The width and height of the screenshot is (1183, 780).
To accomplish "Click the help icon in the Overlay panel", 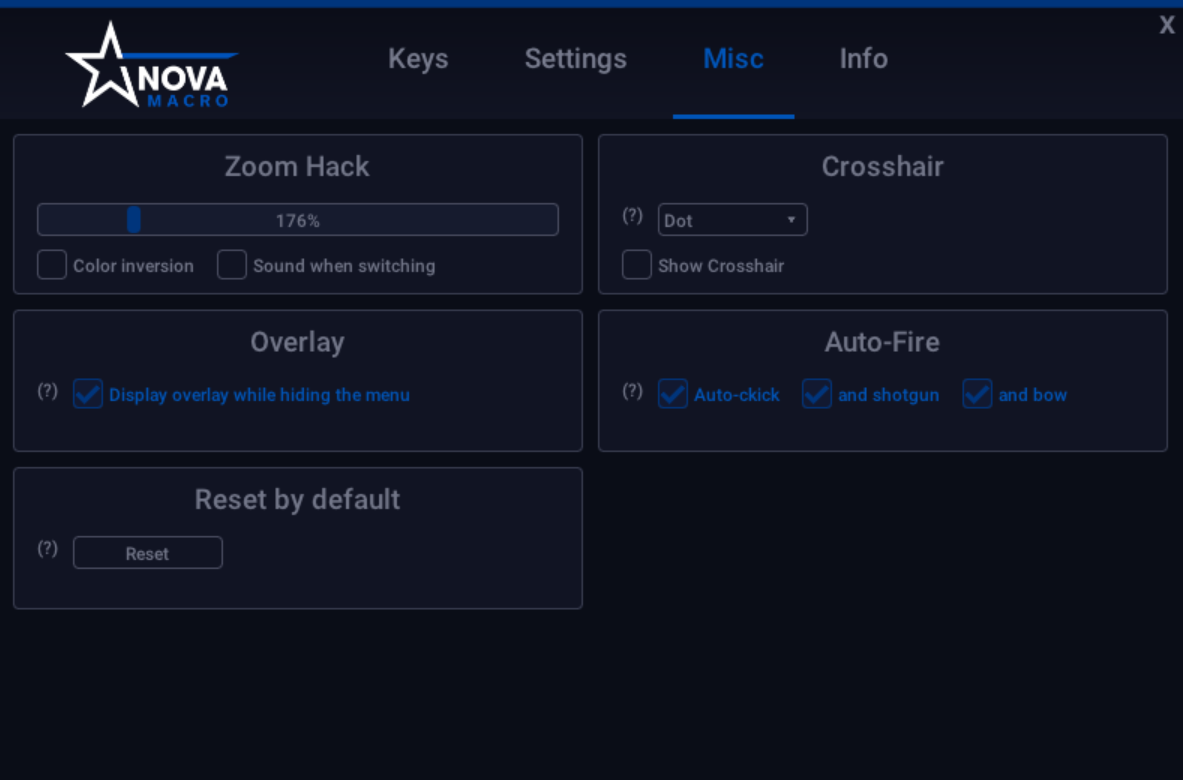I will (47, 392).
